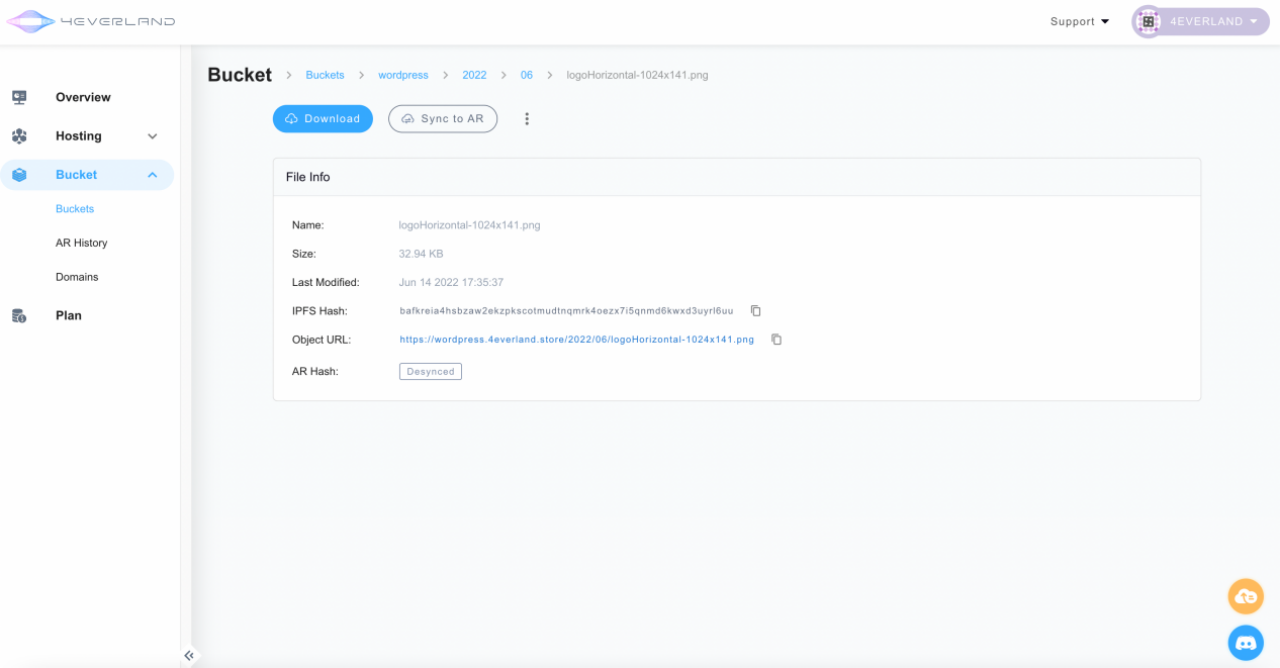The width and height of the screenshot is (1280, 668).
Task: Click the Bucket cube icon
Action: (x=19, y=175)
